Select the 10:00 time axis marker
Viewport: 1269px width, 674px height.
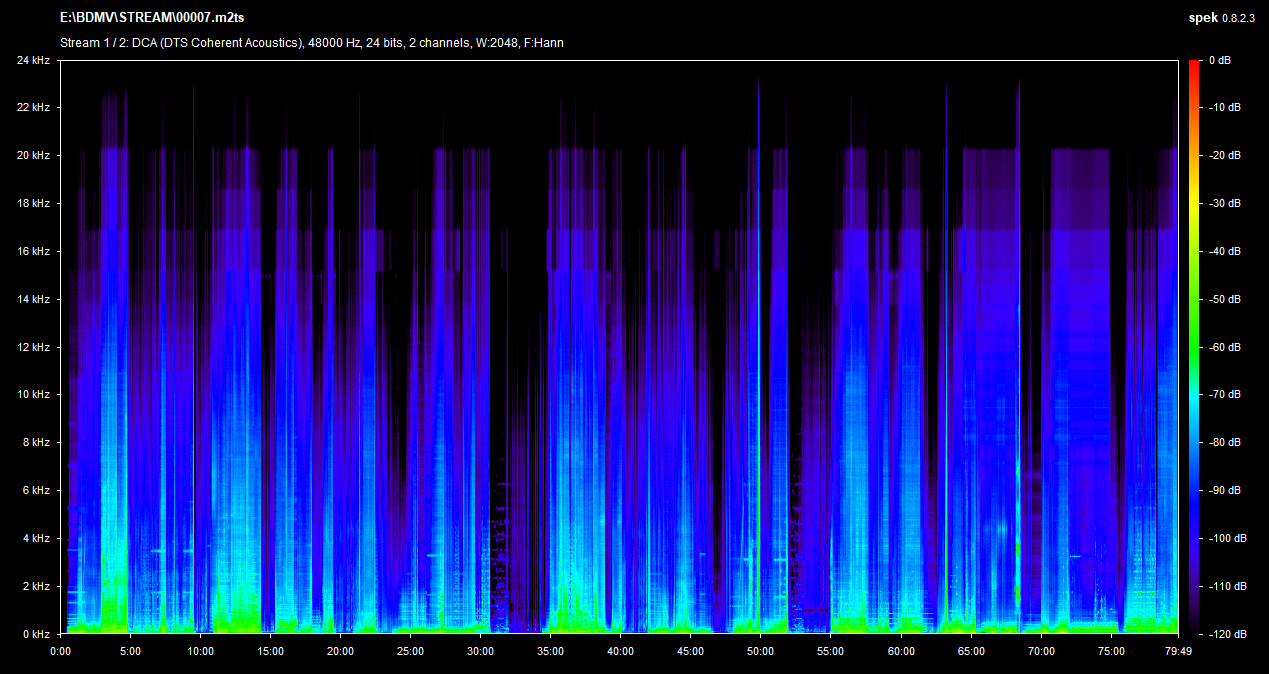click(200, 650)
